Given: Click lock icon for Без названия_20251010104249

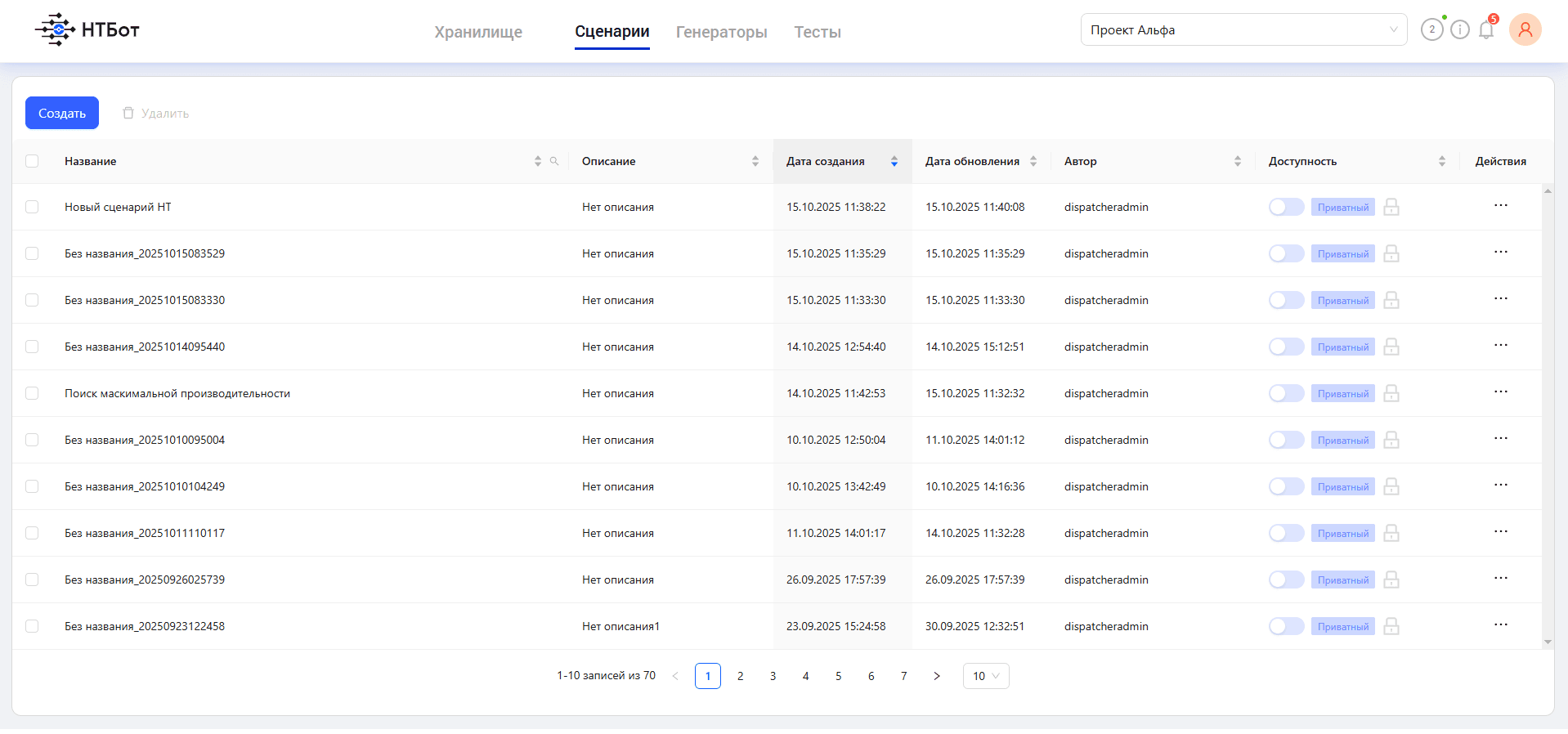Looking at the screenshot, I should [x=1391, y=486].
